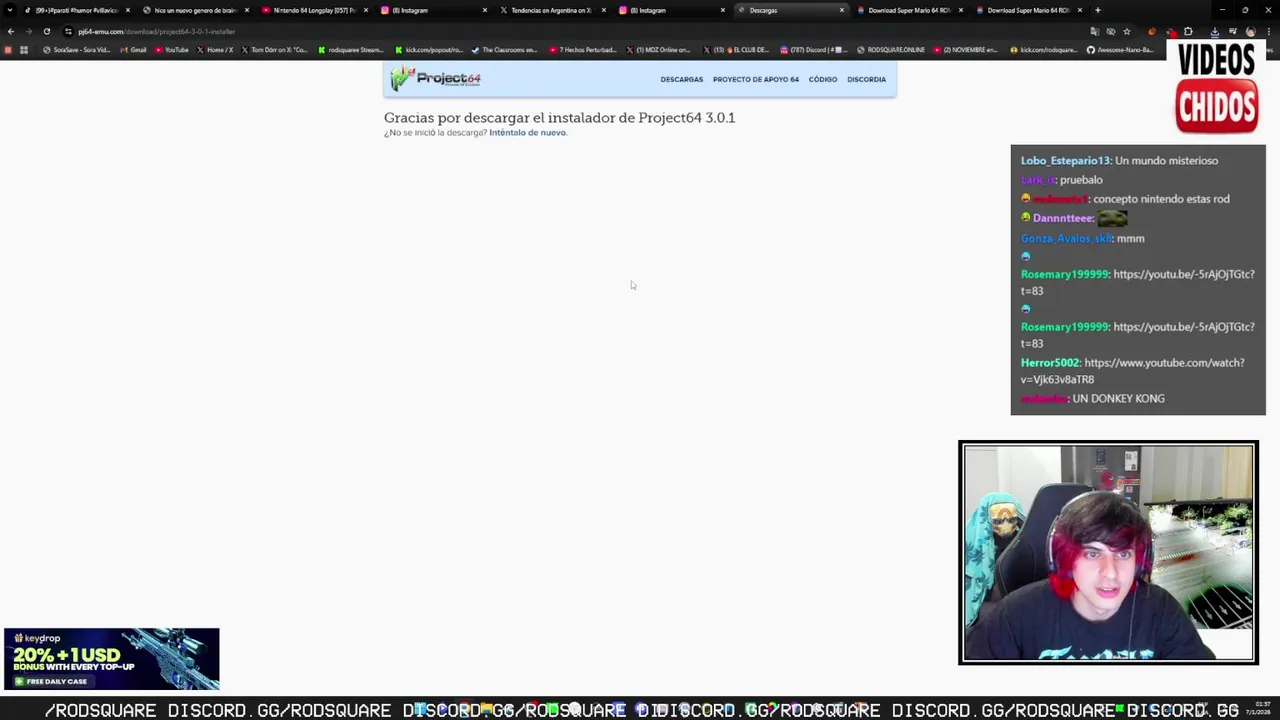Open The Classrooms bookmark

[505, 50]
